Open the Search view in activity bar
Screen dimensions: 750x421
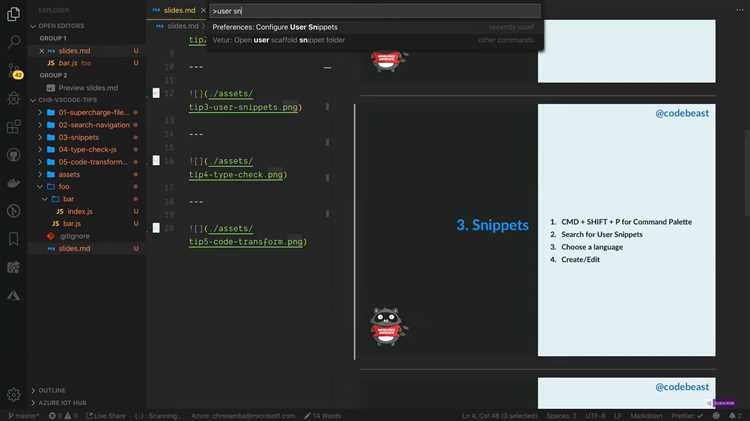tap(14, 43)
